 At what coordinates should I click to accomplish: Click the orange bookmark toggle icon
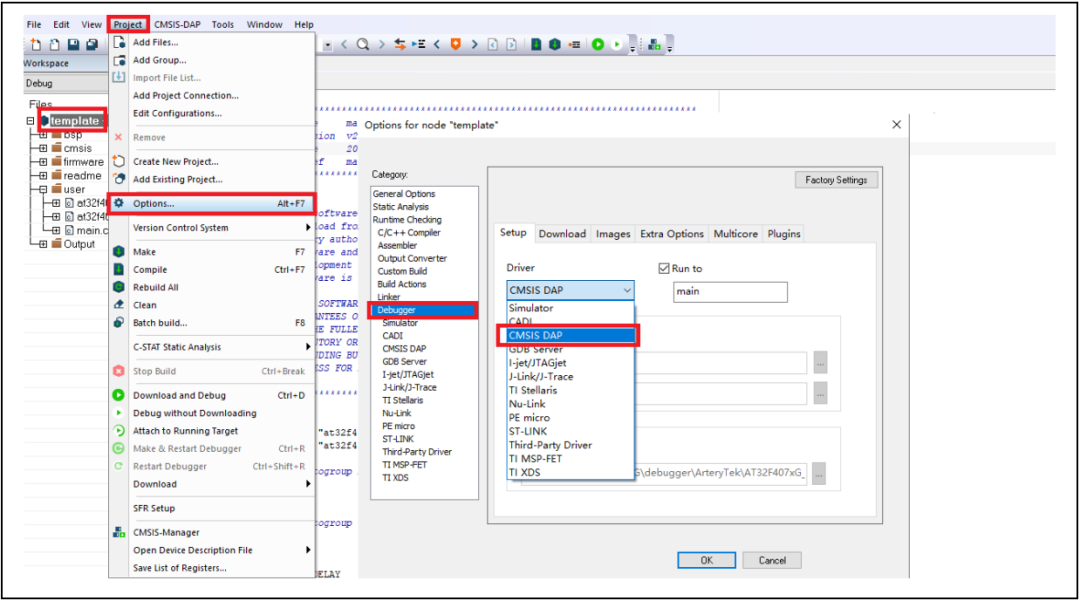[x=455, y=44]
